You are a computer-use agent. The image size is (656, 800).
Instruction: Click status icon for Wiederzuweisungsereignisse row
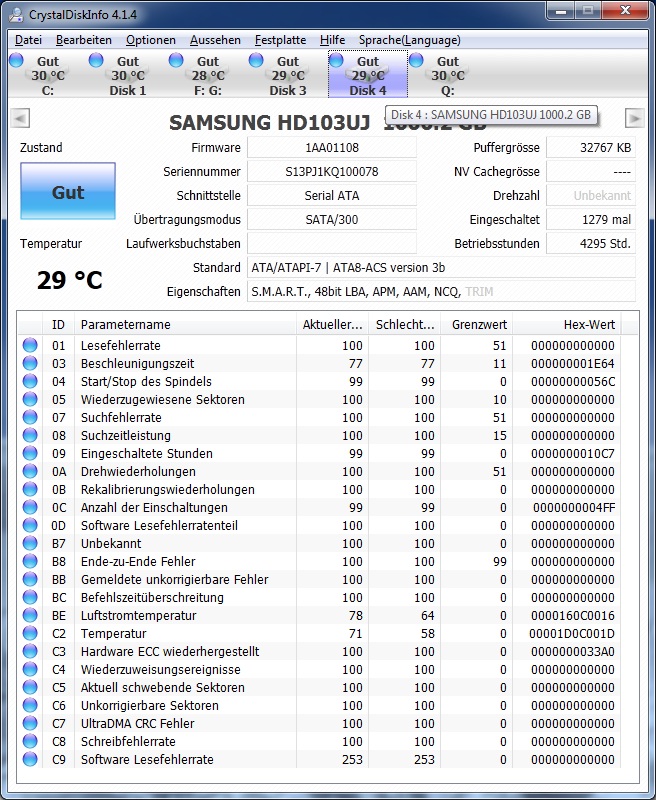pos(30,669)
